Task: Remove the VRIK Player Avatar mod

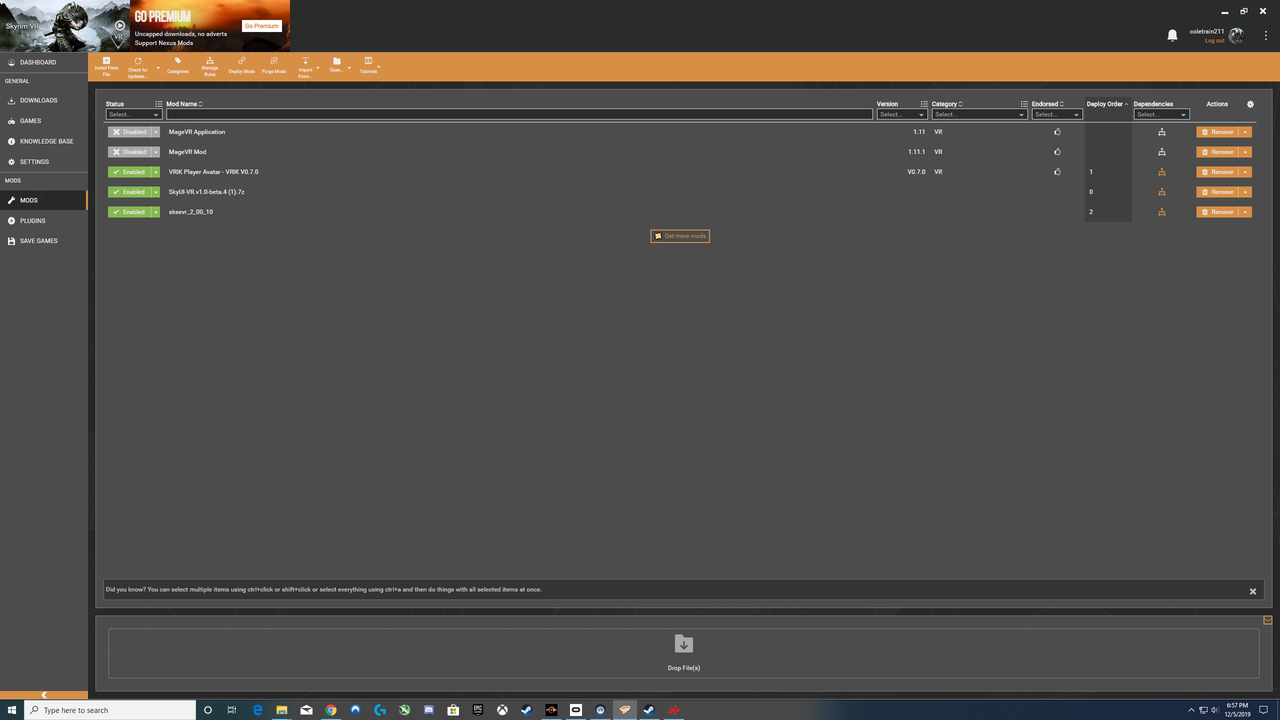Action: [x=1217, y=172]
